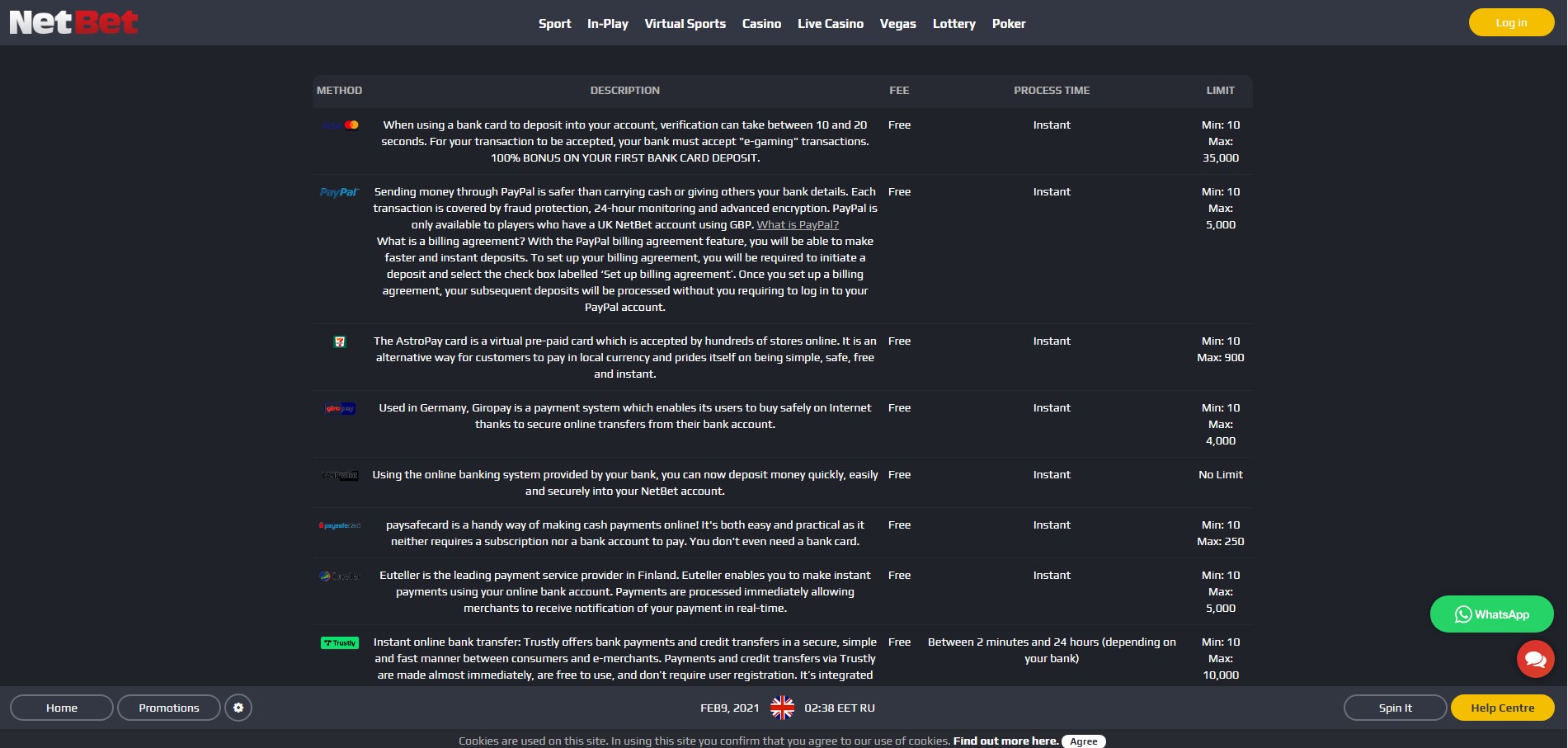
Task: Click the PayPal logo in the table
Action: point(340,192)
